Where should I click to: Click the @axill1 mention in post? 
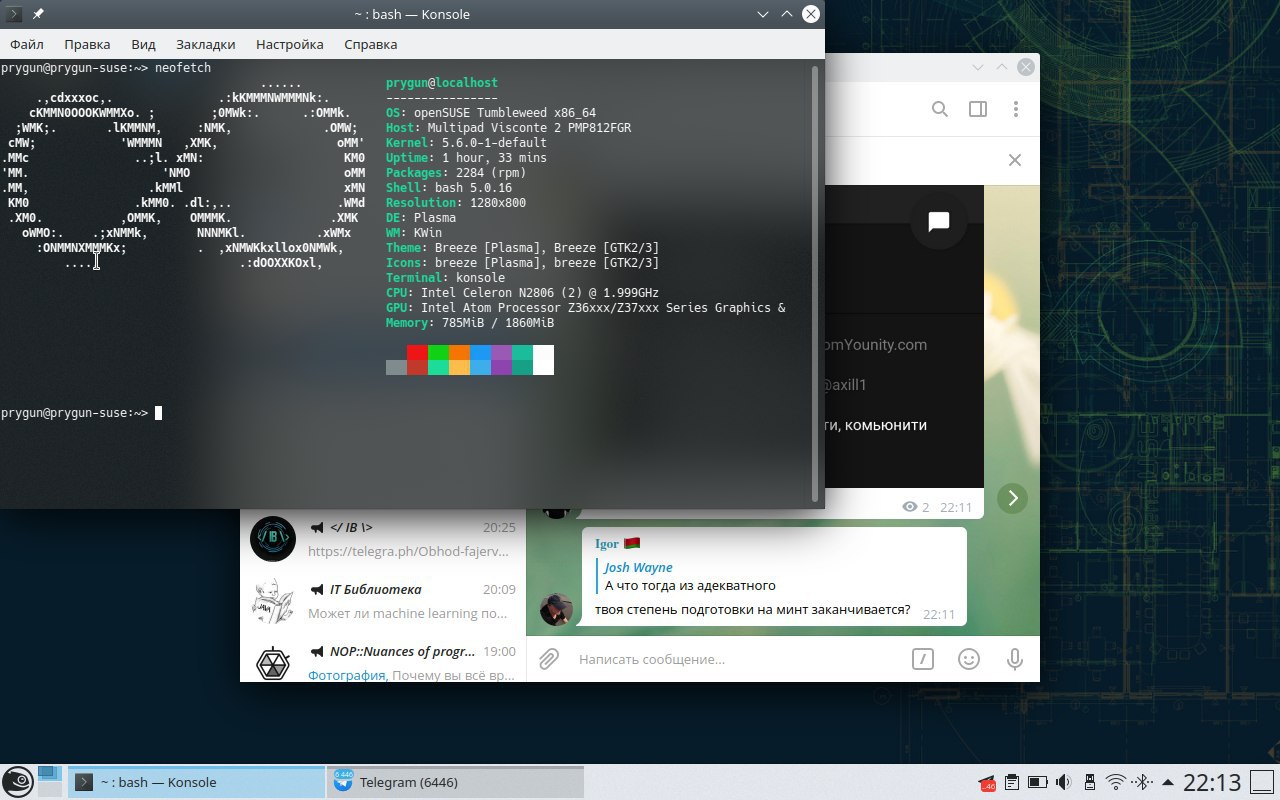pyautogui.click(x=844, y=385)
